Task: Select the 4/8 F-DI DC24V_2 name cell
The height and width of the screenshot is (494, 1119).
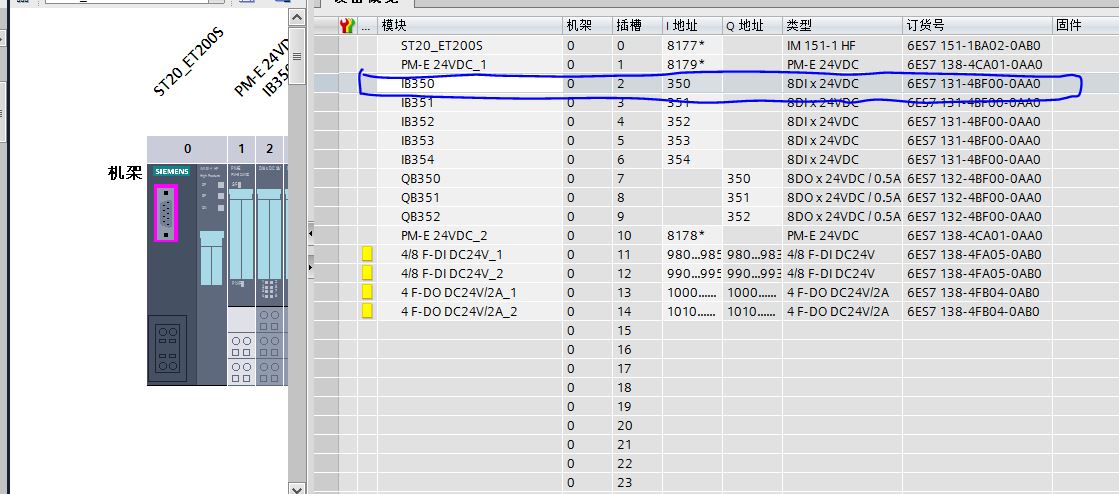Action: (x=470, y=273)
